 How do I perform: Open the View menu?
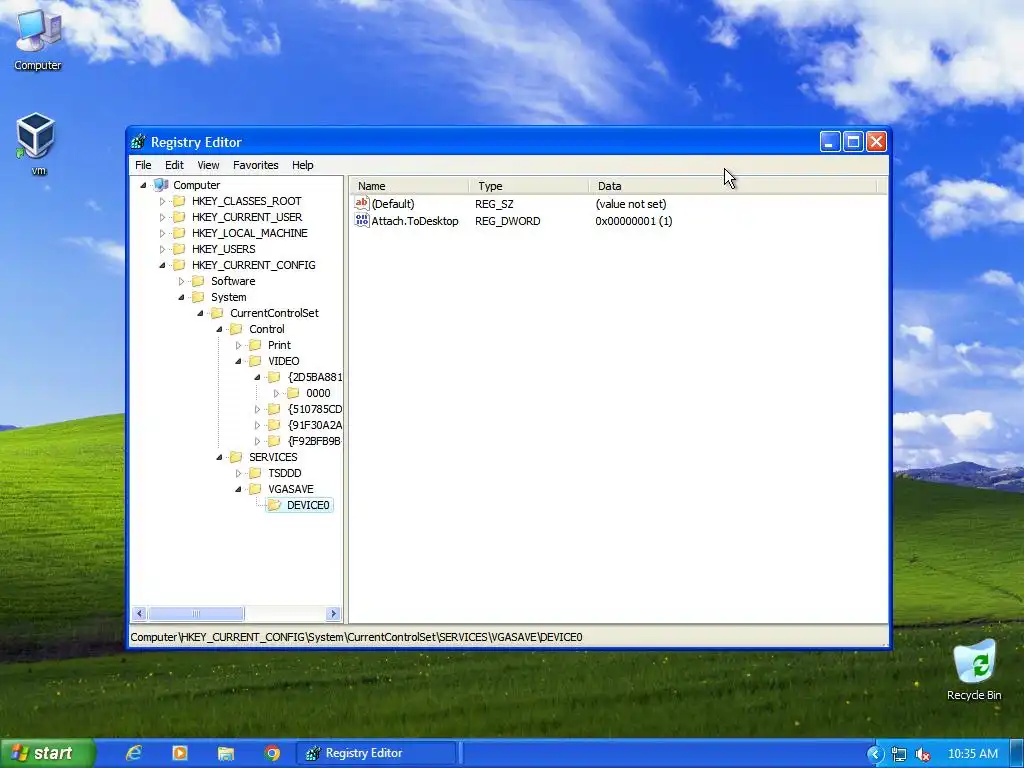coord(208,165)
